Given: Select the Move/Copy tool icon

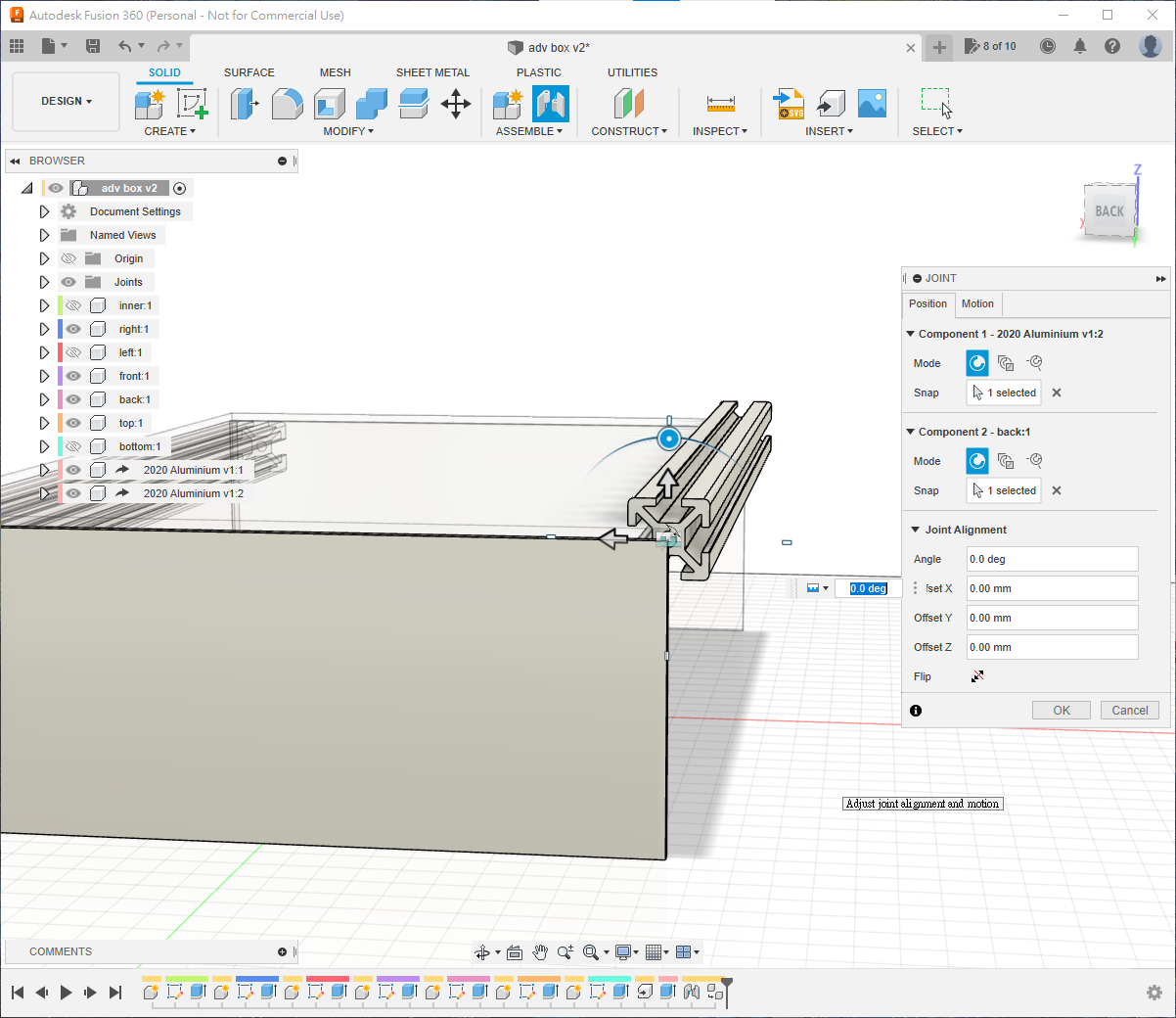Looking at the screenshot, I should [x=456, y=103].
